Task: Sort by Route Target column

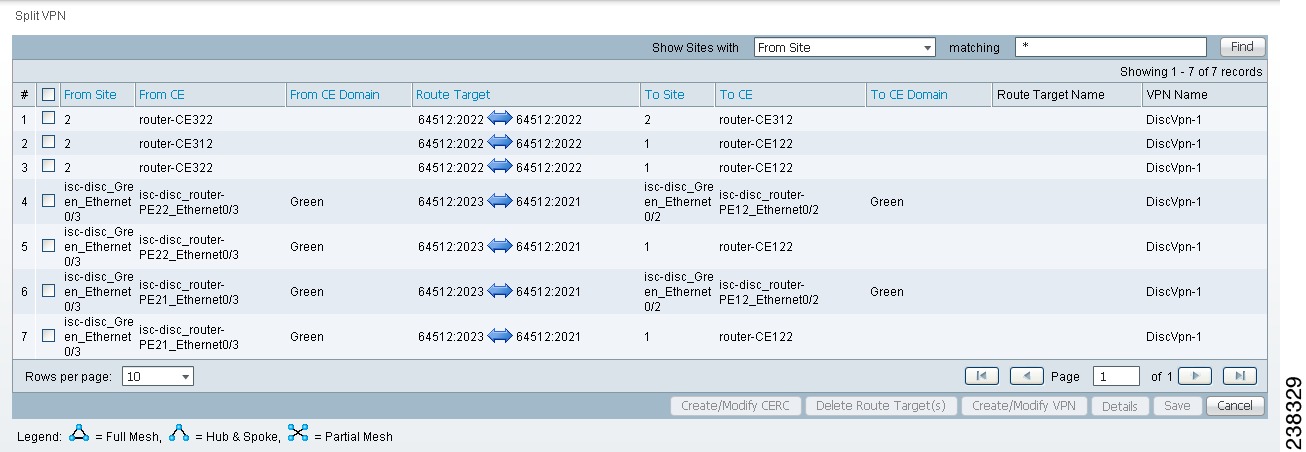Action: pos(453,95)
